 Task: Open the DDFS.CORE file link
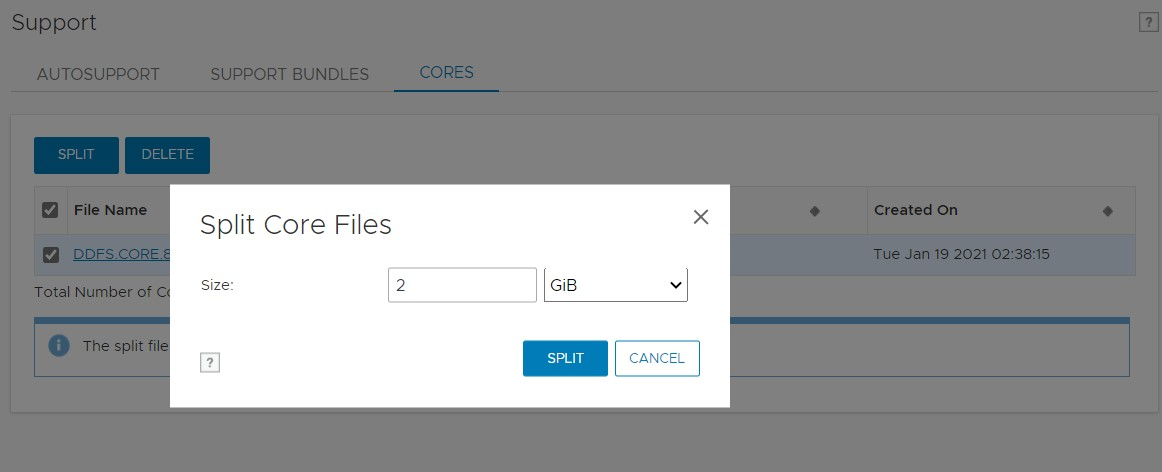(120, 255)
